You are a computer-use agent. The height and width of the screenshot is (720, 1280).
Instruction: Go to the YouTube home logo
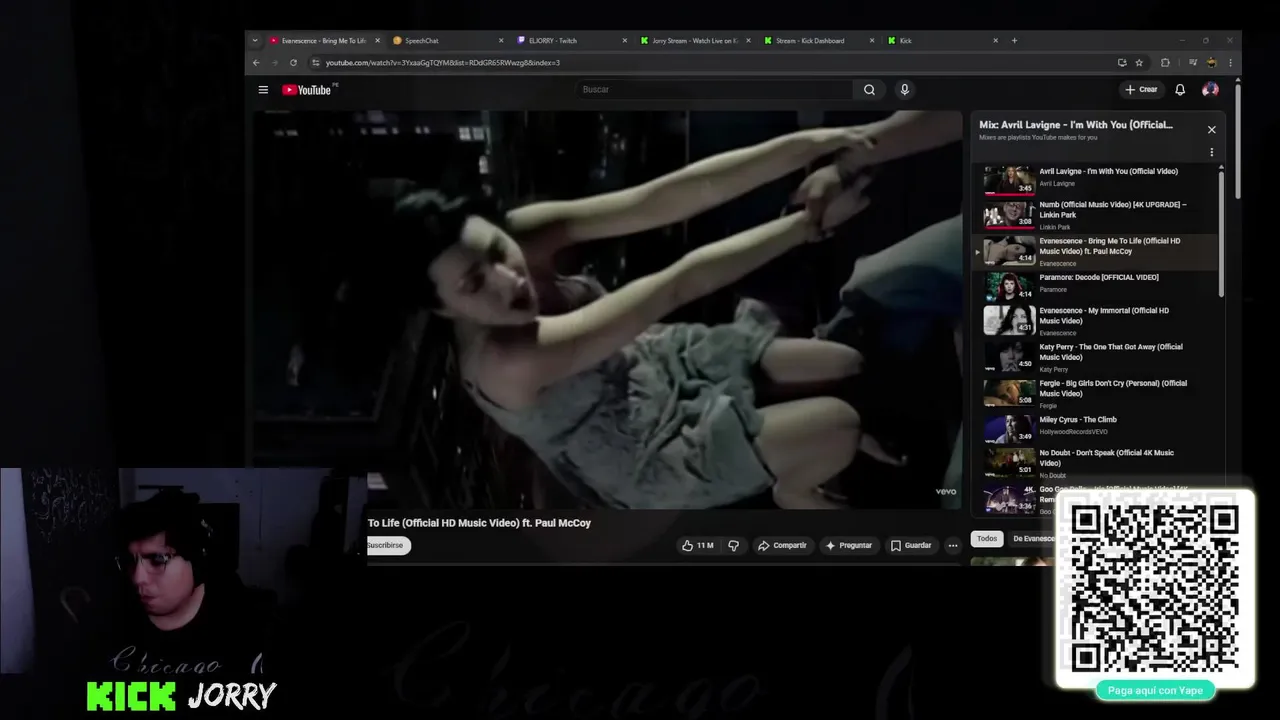click(306, 90)
